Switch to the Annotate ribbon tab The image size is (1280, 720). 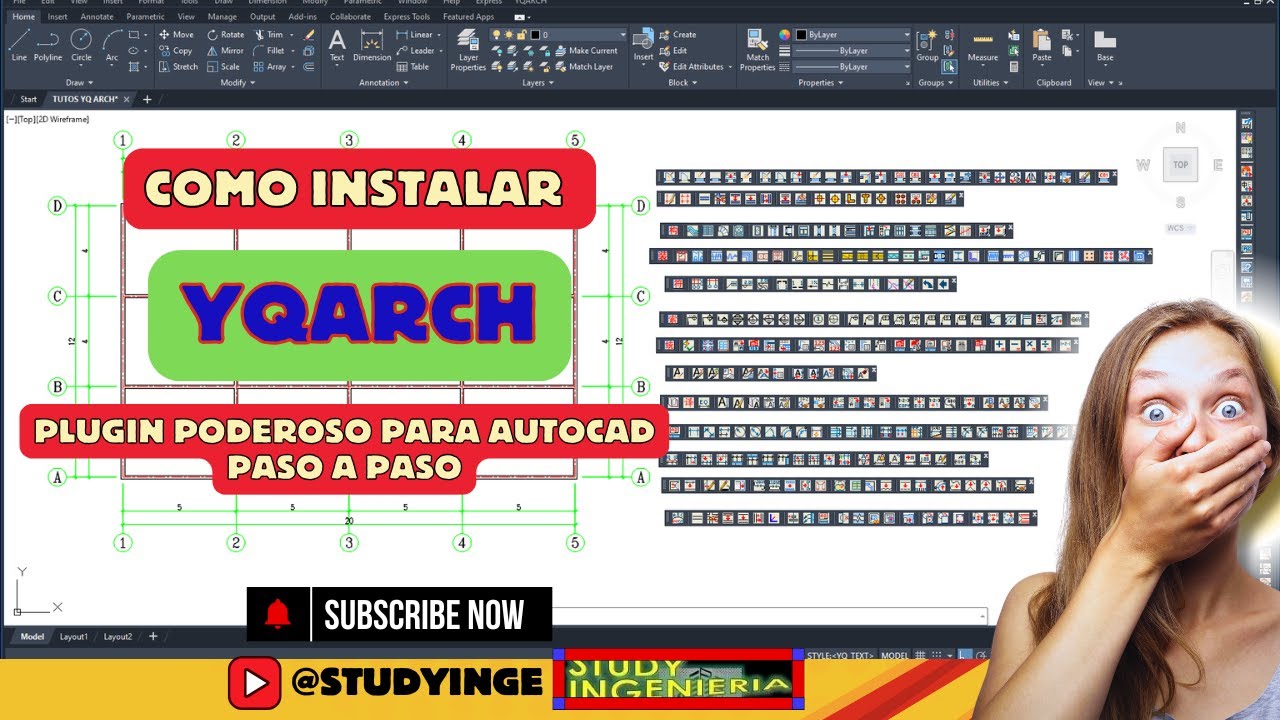(97, 17)
